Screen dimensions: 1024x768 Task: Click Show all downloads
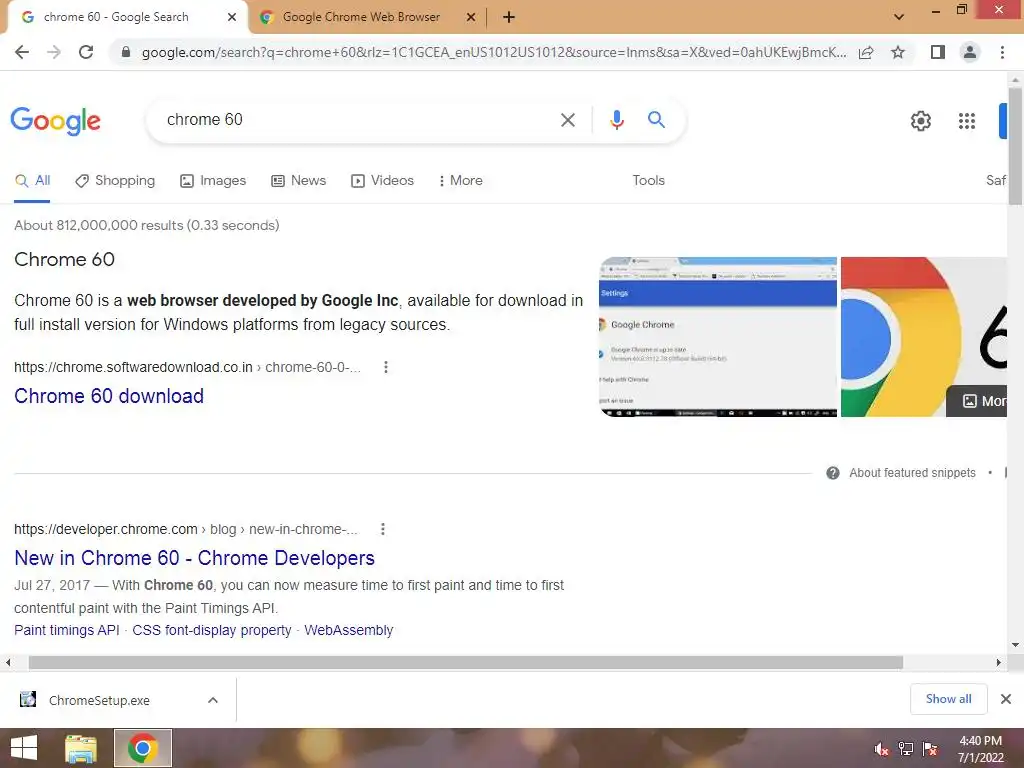[x=948, y=699]
